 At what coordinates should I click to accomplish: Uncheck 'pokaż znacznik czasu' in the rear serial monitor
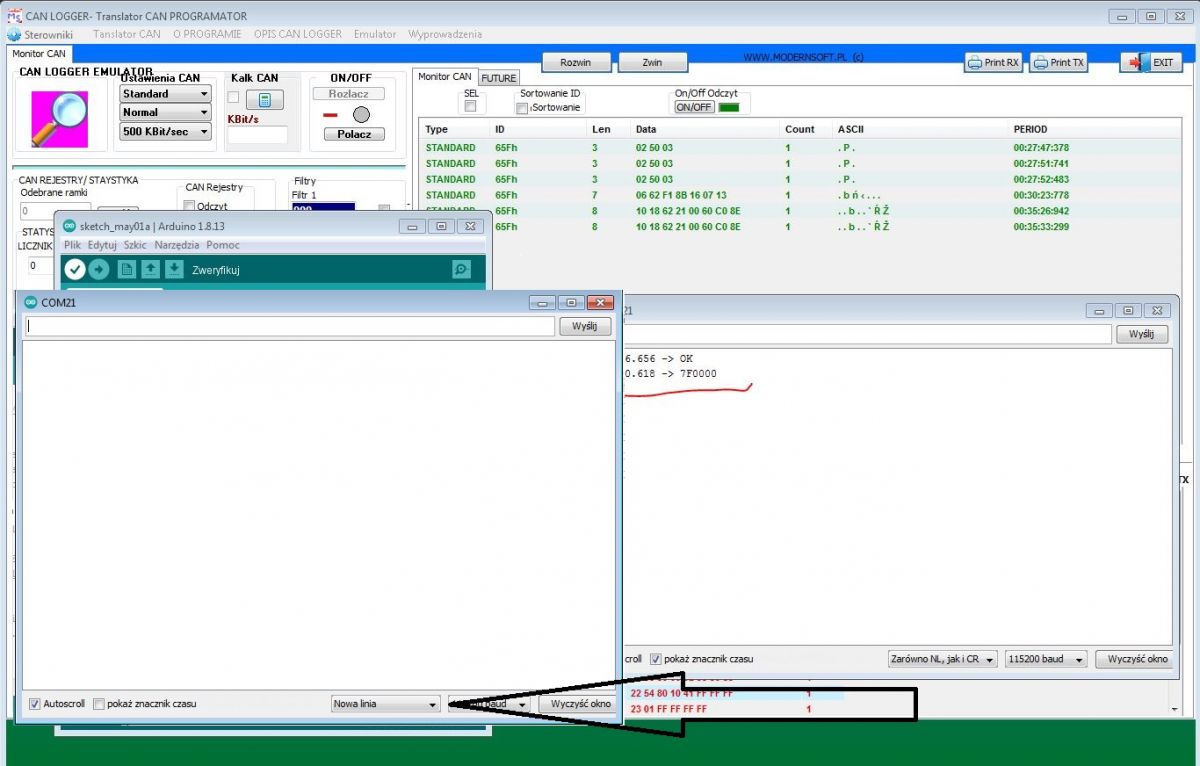point(656,659)
